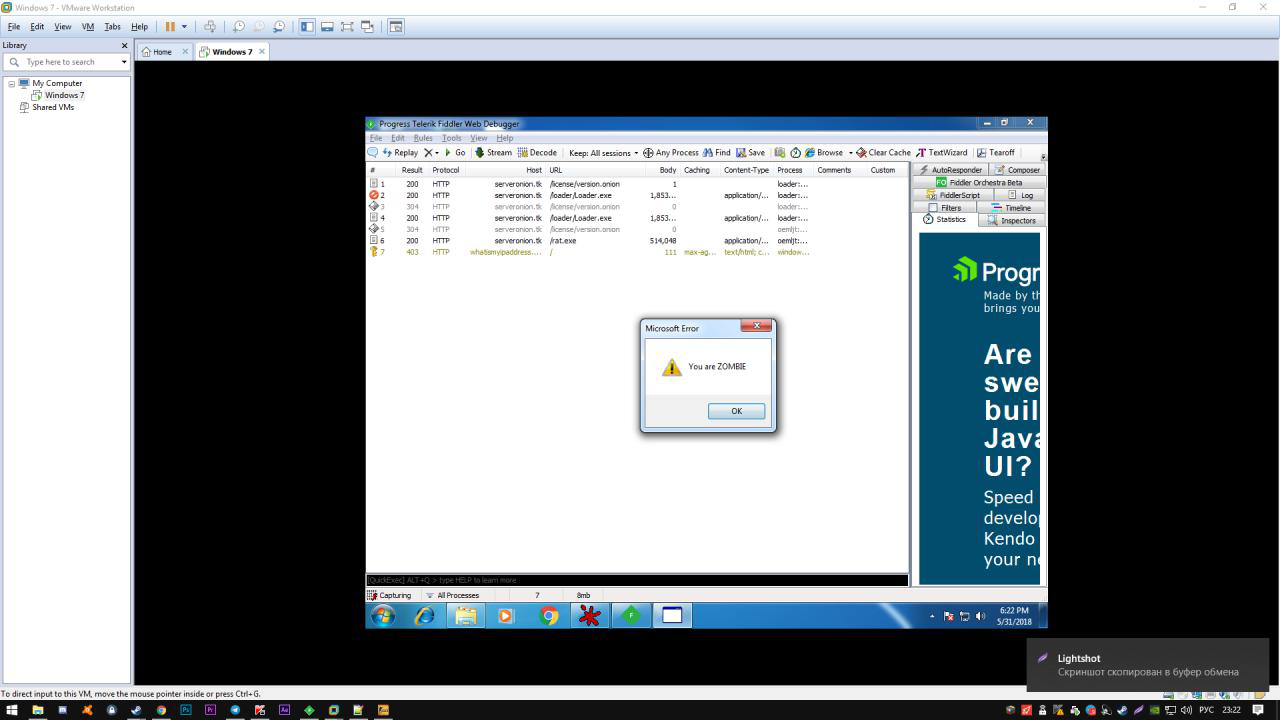
Task: Click the Clear Cache toolbar button
Action: point(883,153)
